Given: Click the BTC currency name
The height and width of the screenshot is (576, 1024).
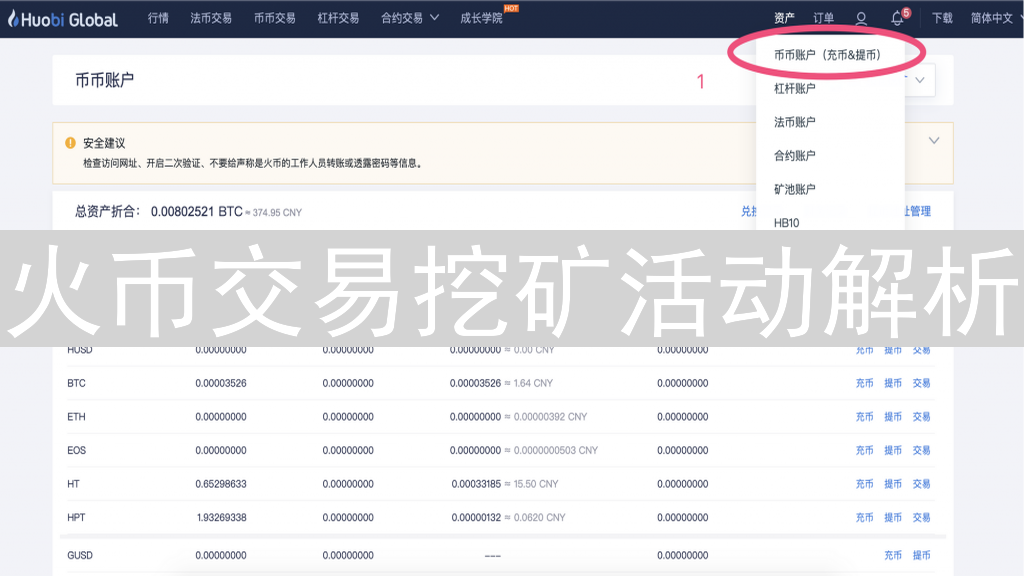Looking at the screenshot, I should click(x=76, y=383).
